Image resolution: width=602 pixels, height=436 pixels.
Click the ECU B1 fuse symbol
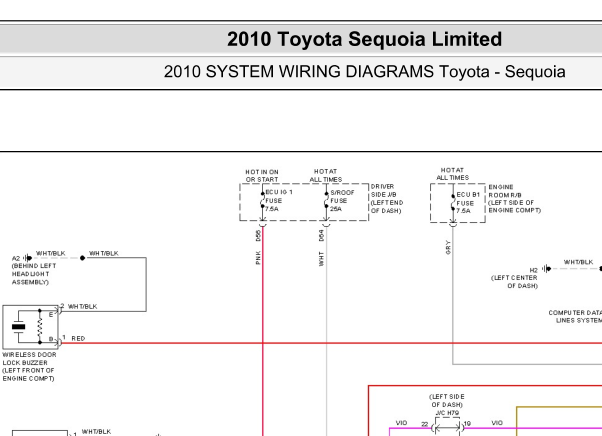pyautogui.click(x=453, y=202)
